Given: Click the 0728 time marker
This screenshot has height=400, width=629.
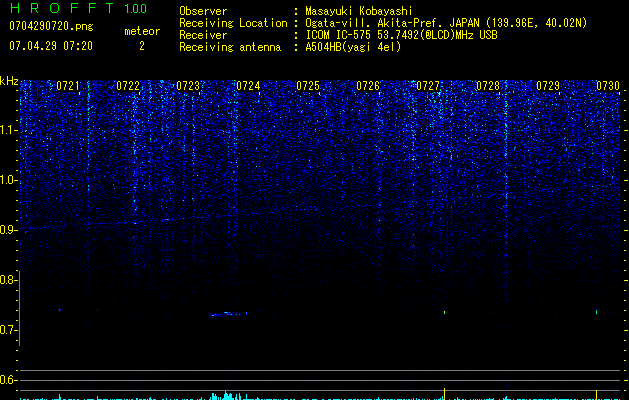Looking at the screenshot, I should pyautogui.click(x=488, y=86).
